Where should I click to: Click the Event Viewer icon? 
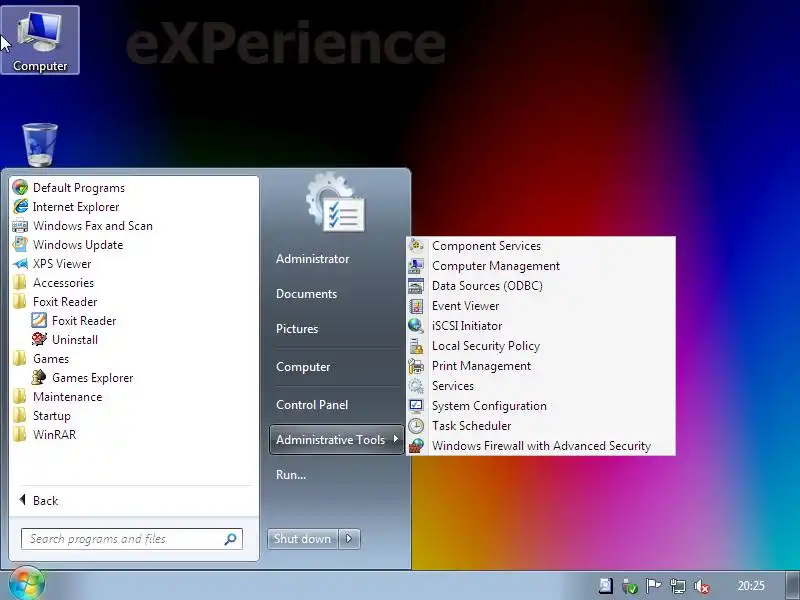[x=416, y=306]
